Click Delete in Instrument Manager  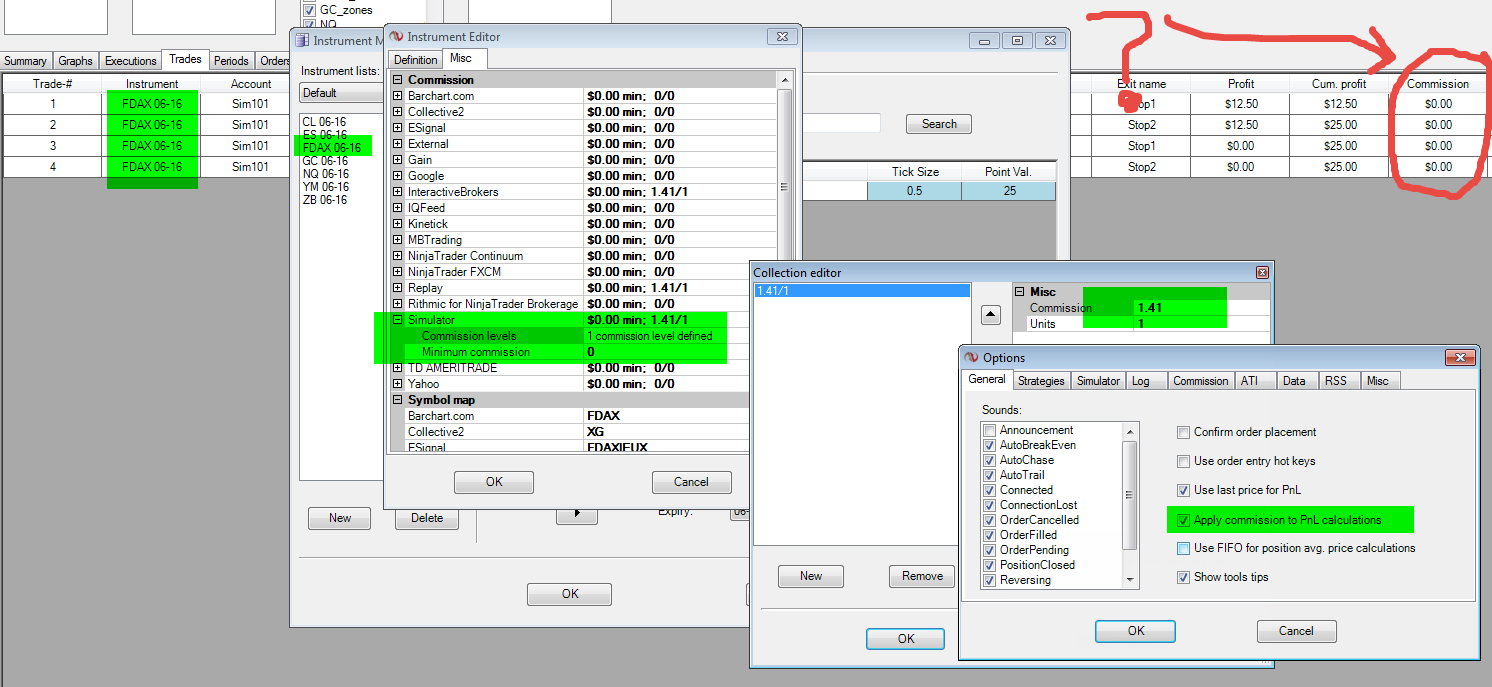click(427, 518)
